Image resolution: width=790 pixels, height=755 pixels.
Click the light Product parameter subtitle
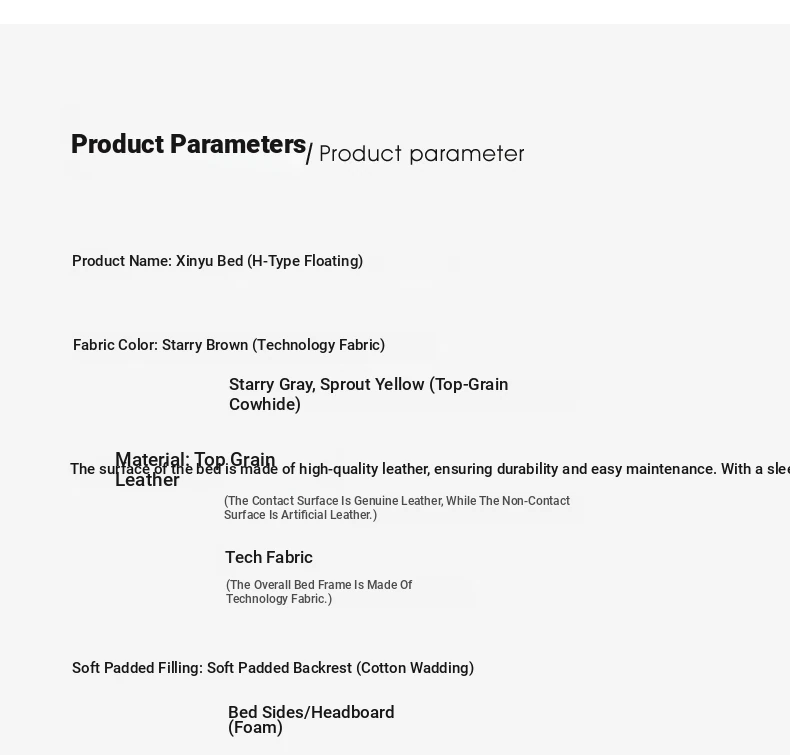pos(422,154)
